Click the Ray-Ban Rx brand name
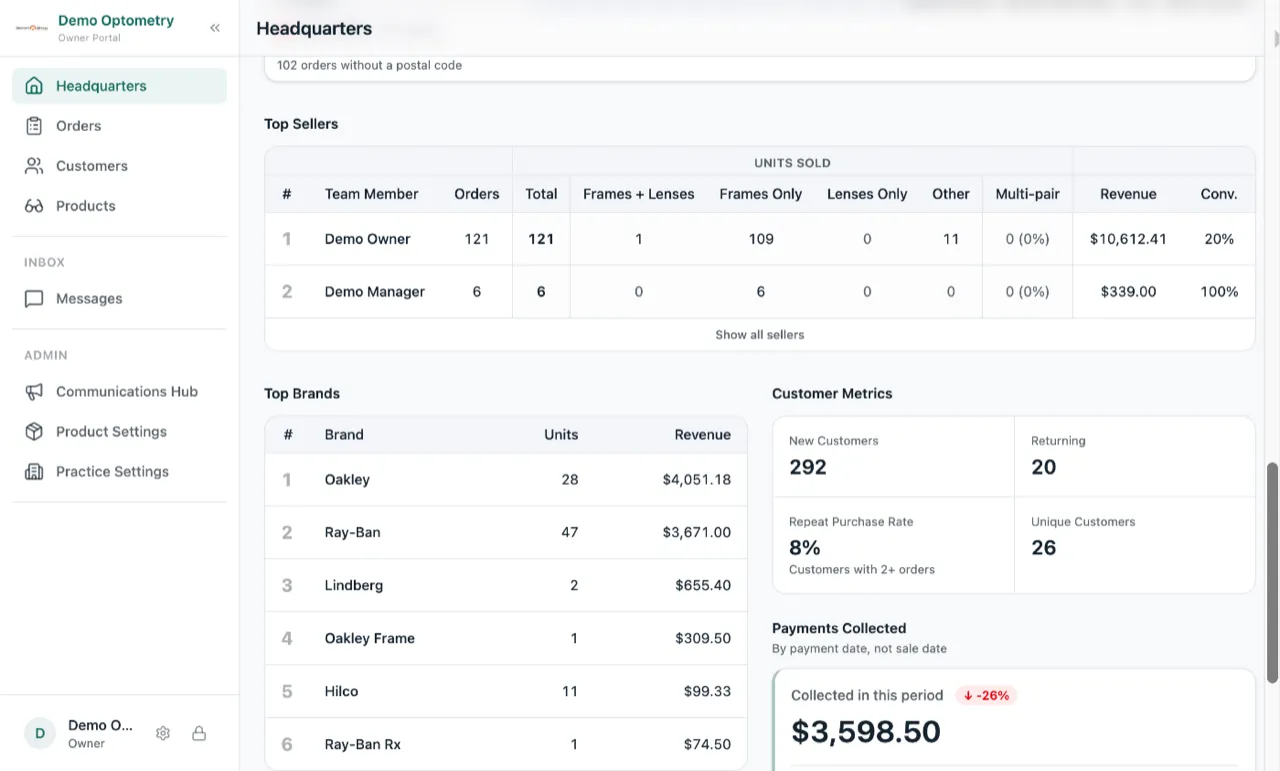This screenshot has height=771, width=1280. click(x=363, y=745)
